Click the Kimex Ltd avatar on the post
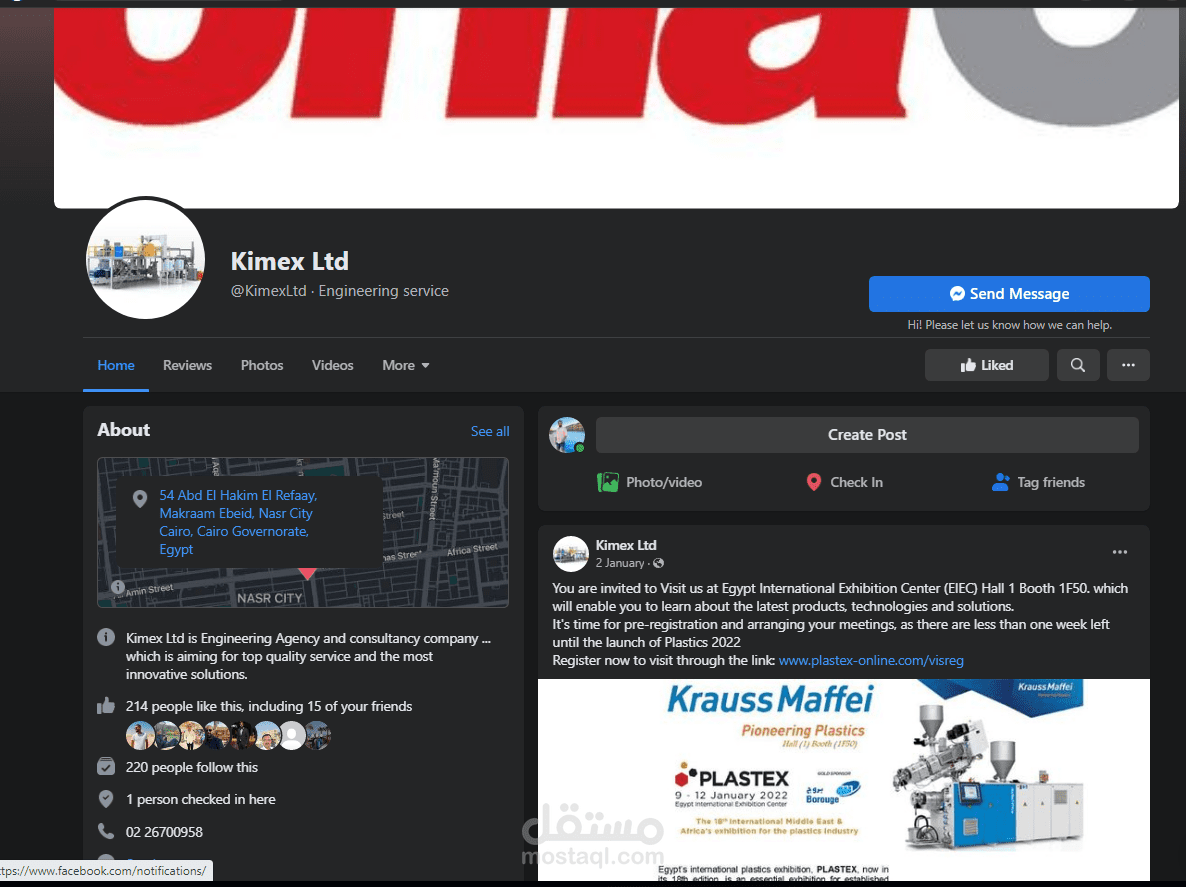This screenshot has height=887, width=1186. (x=570, y=554)
